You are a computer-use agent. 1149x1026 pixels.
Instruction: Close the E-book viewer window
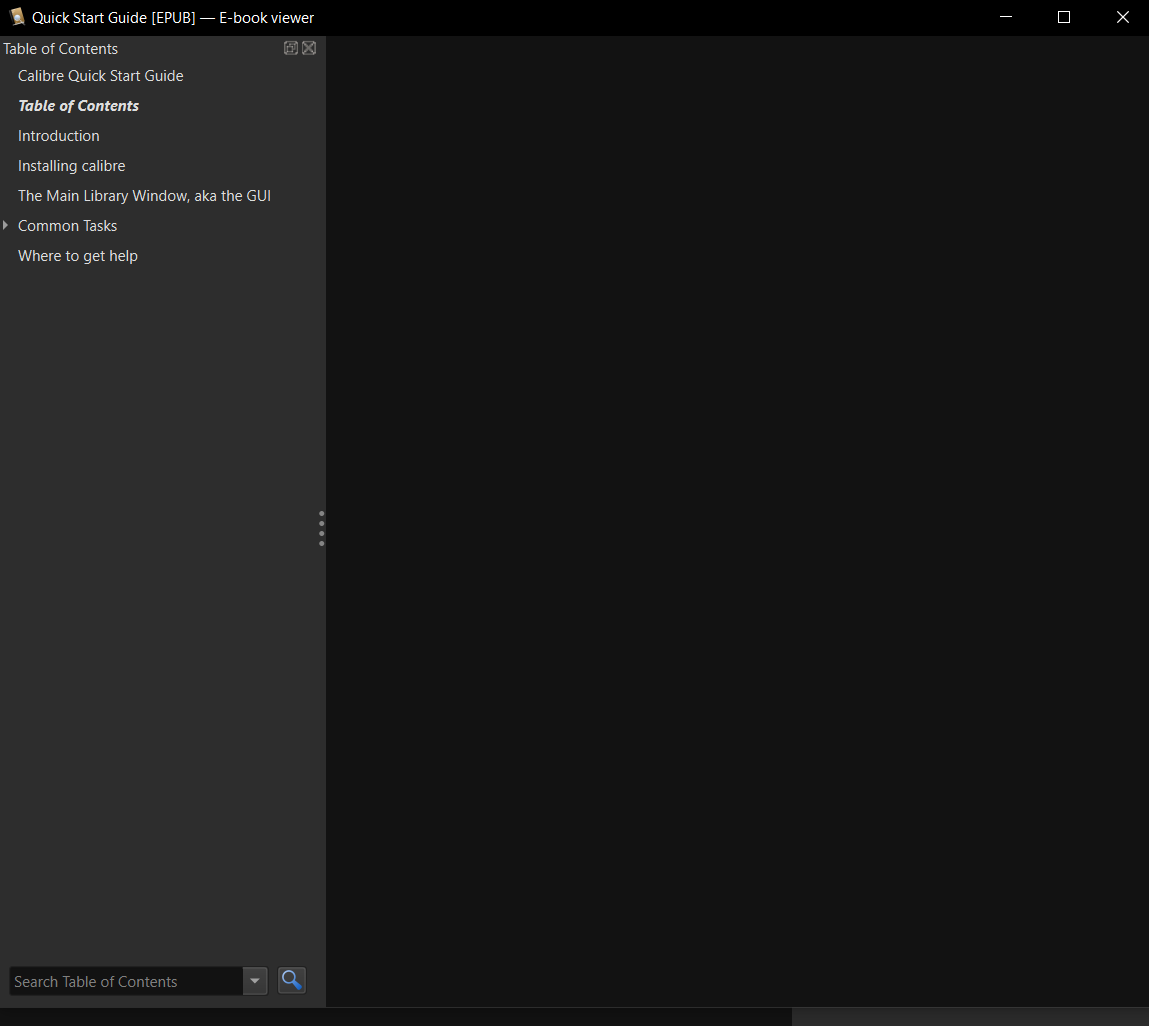(x=1123, y=17)
